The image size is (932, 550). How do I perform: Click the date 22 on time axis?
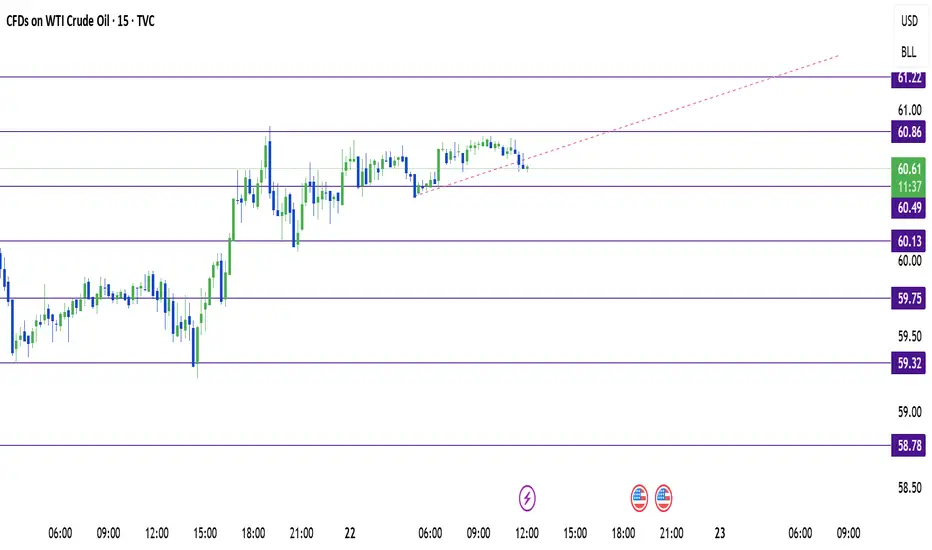click(x=350, y=533)
